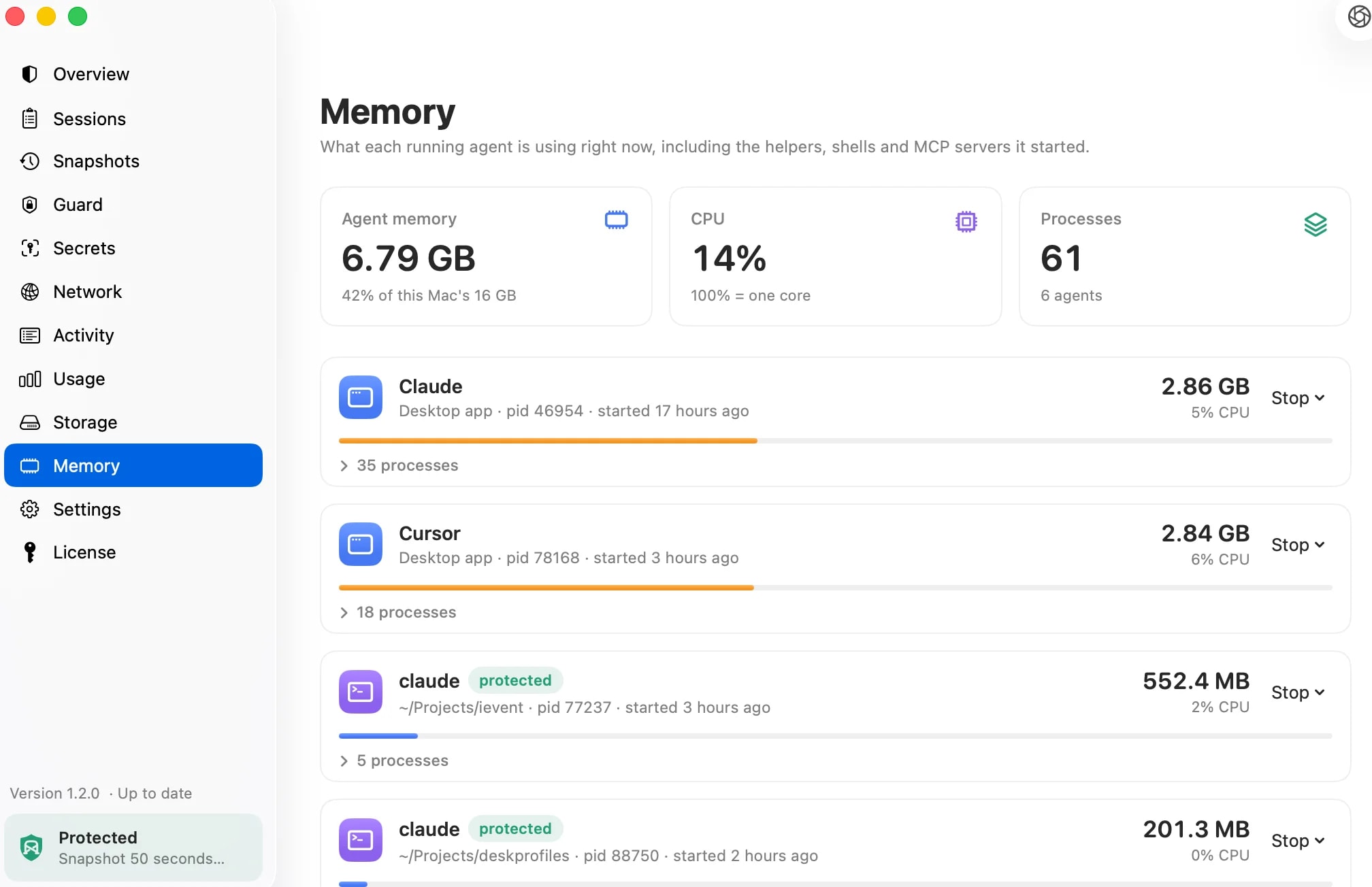Viewport: 1372px width, 887px height.
Task: Click the Protected snapshot status button
Action: (133, 848)
